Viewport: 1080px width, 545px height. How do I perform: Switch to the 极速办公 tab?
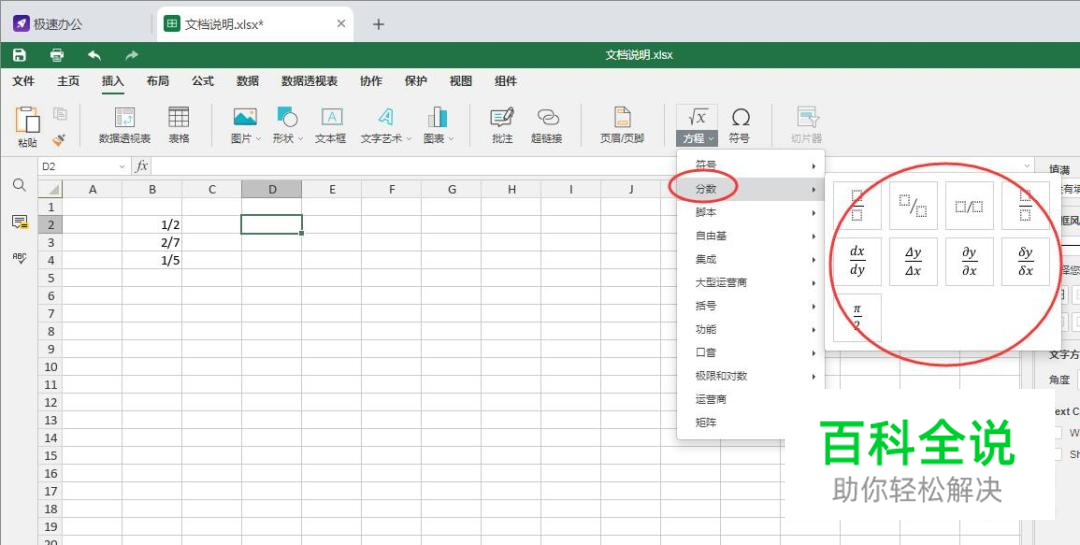[48, 24]
